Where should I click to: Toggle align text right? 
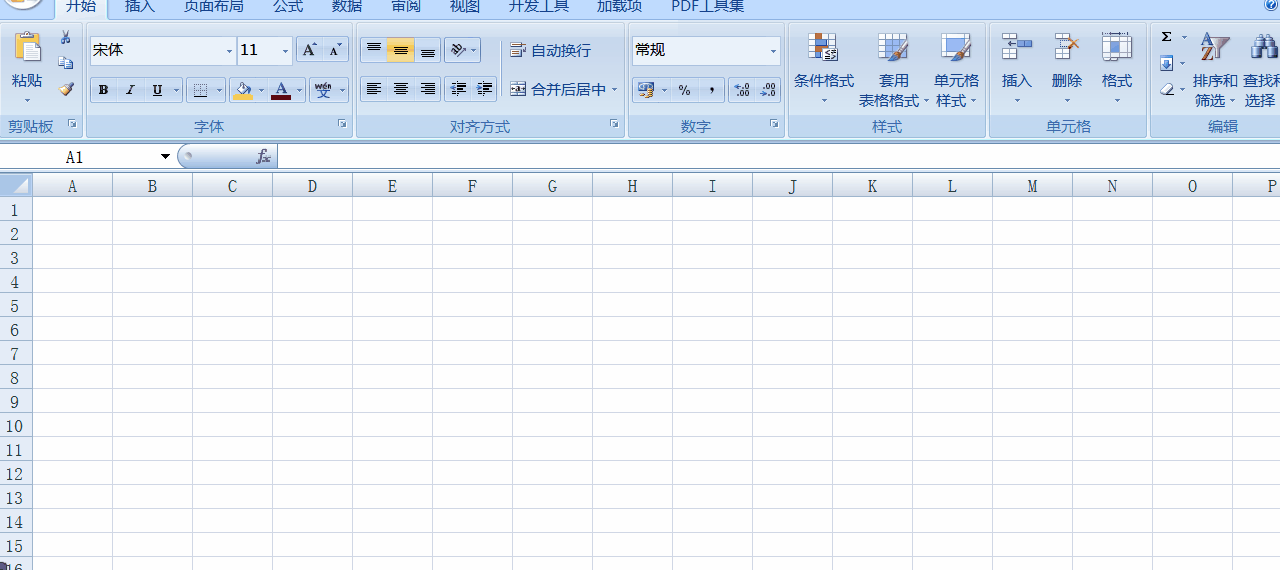[x=428, y=89]
